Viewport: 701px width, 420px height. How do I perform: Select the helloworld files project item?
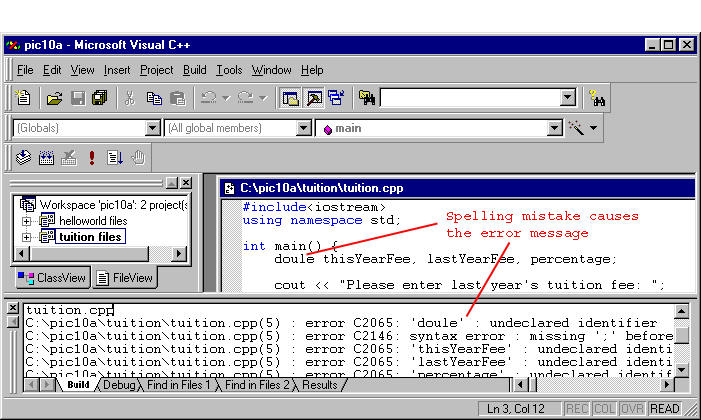tap(93, 221)
